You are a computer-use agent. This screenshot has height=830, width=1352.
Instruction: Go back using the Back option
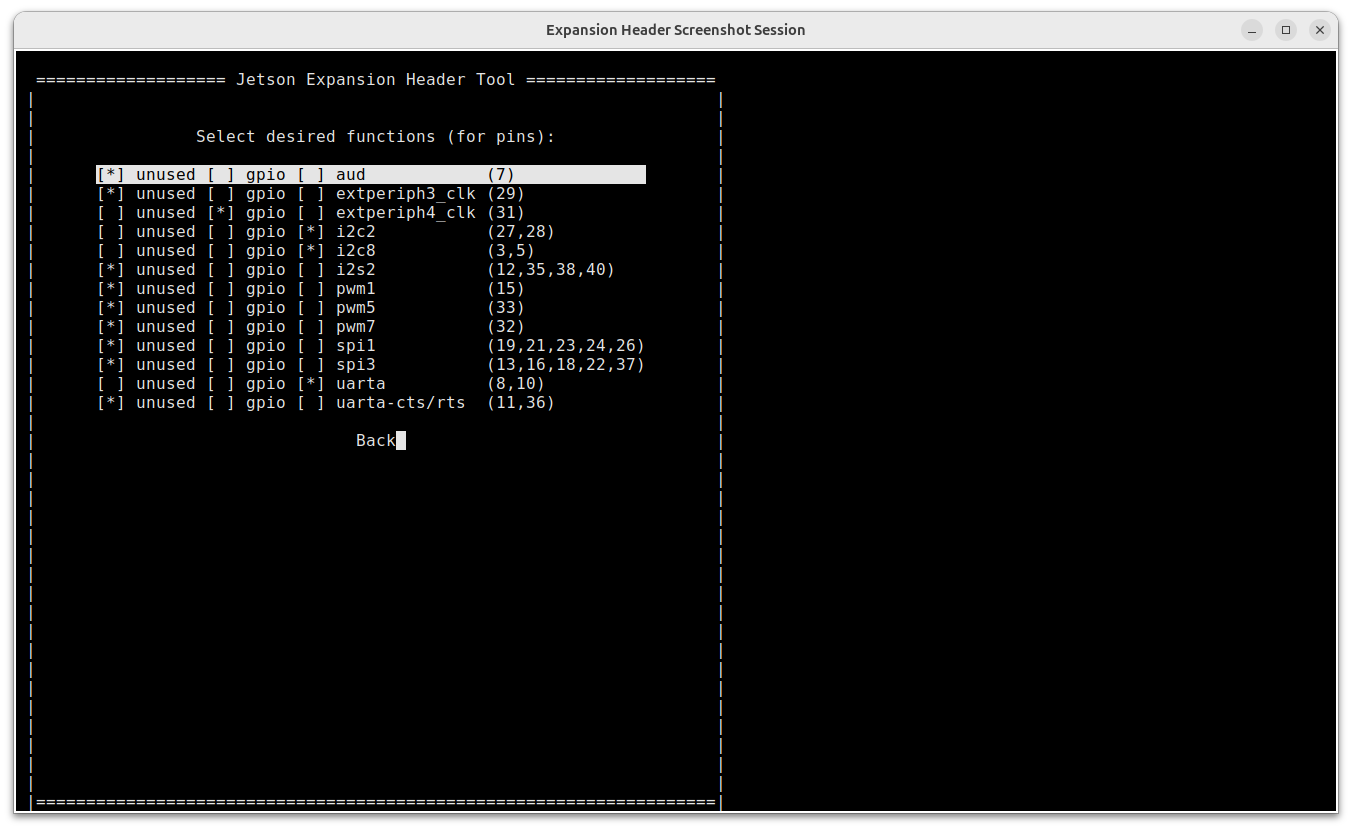coord(376,441)
